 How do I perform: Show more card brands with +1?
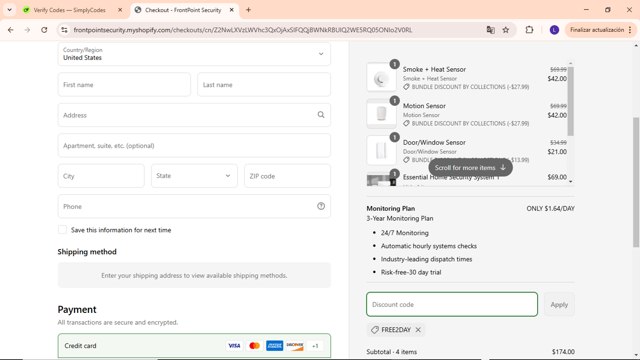click(315, 346)
